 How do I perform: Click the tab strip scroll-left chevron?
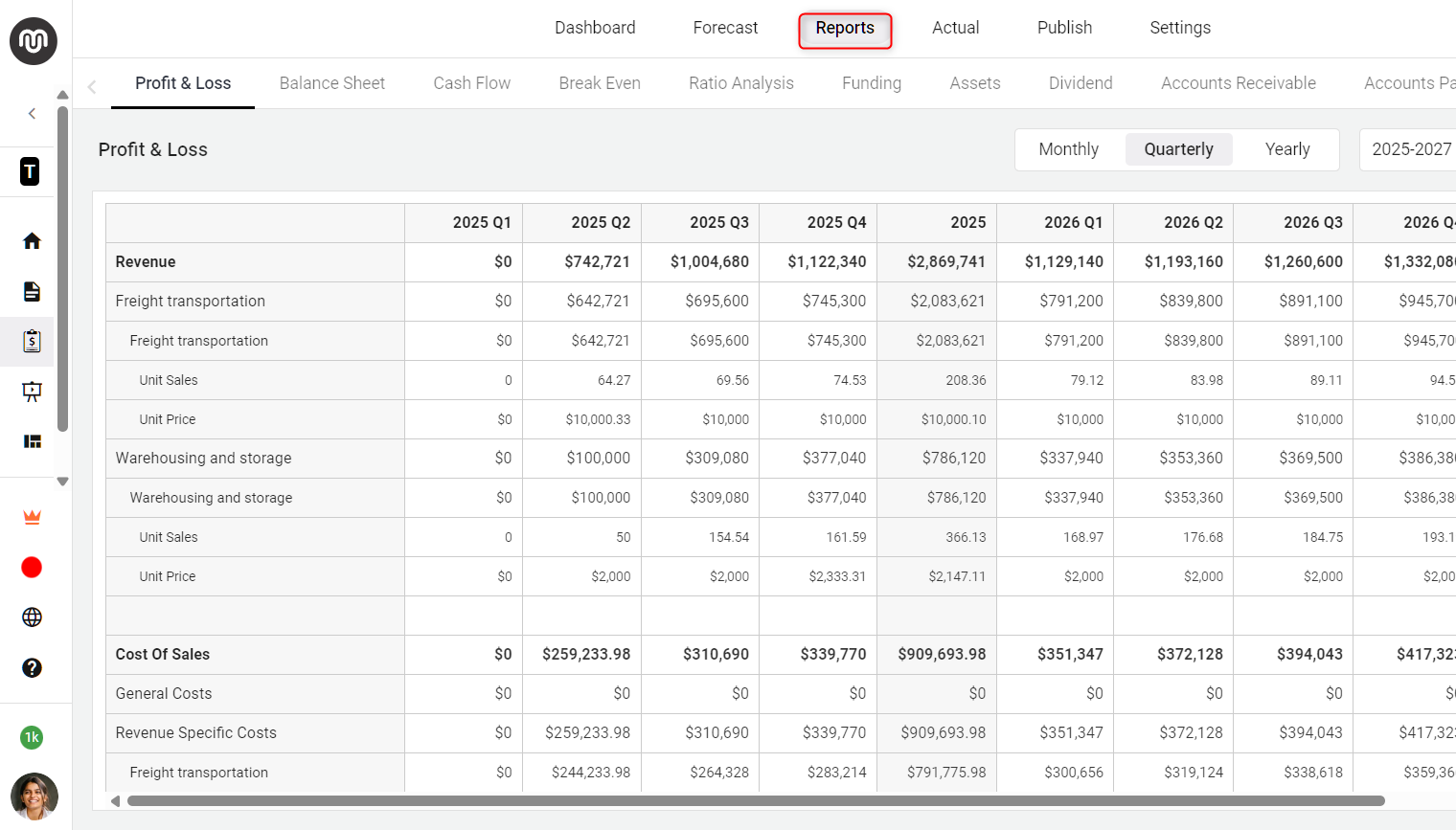(x=92, y=86)
